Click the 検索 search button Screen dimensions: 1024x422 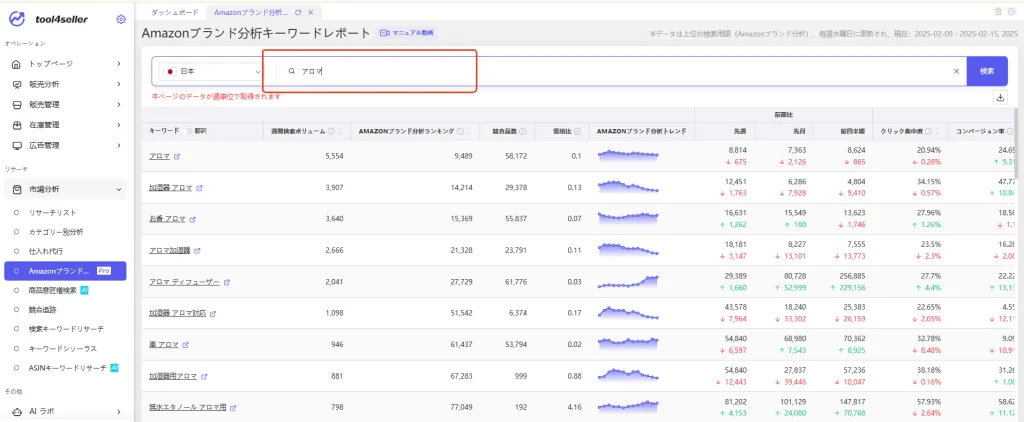click(x=987, y=71)
